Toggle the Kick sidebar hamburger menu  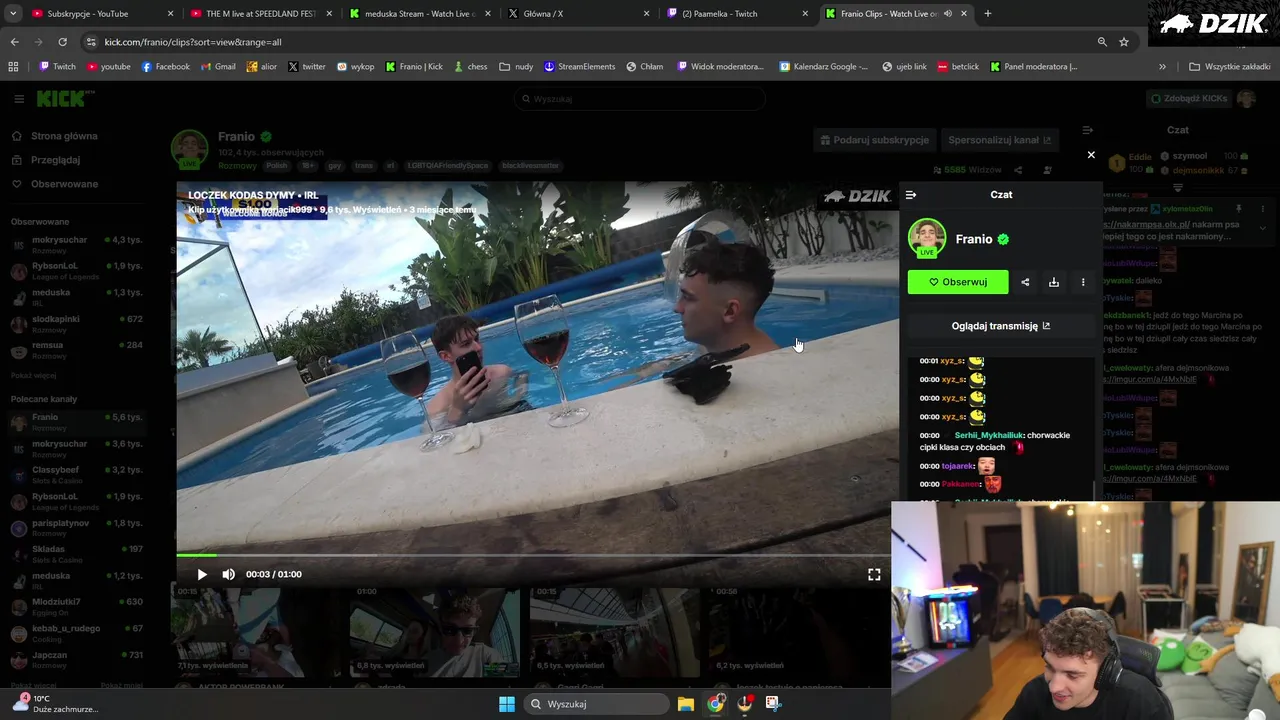pos(19,99)
